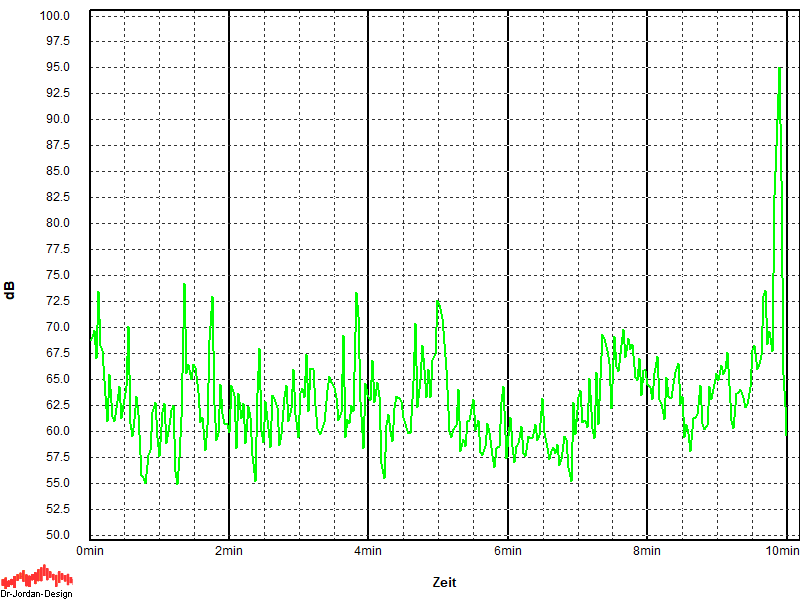The width and height of the screenshot is (800, 600).
Task: Click the 90.0 dB axis label
Action: pos(56,119)
